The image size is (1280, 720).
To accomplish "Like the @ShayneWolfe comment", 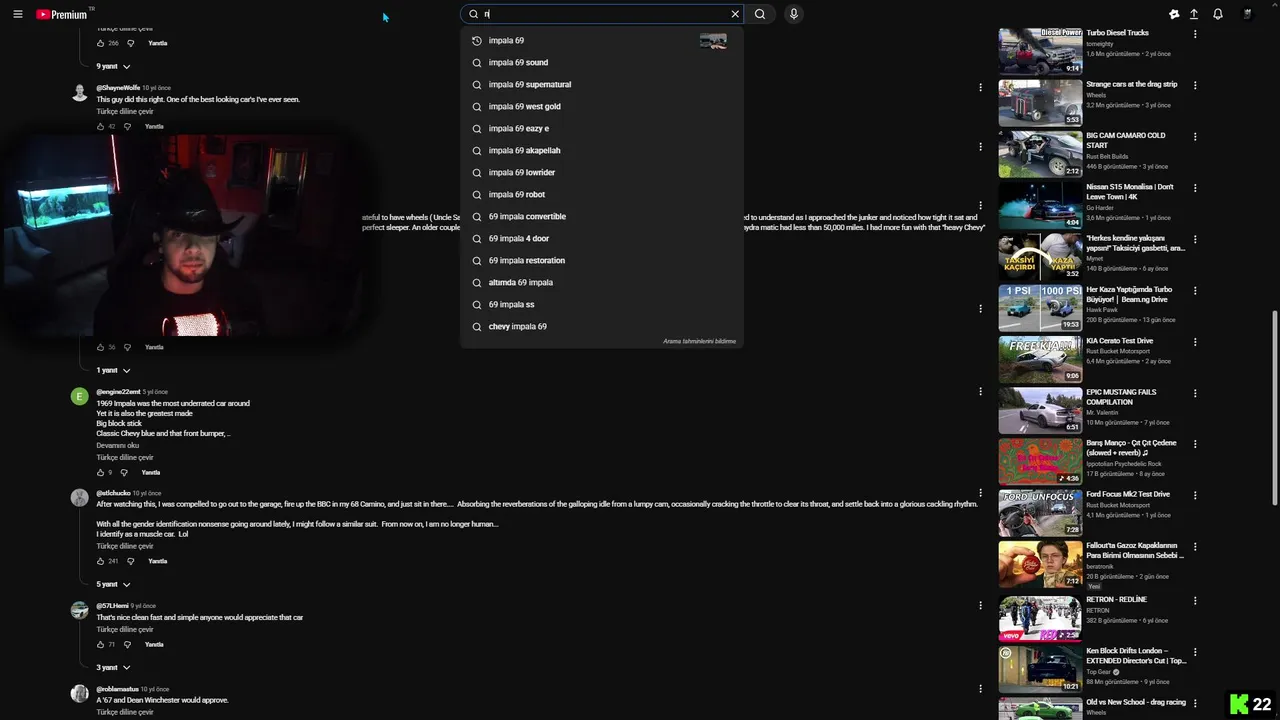I will (x=100, y=127).
